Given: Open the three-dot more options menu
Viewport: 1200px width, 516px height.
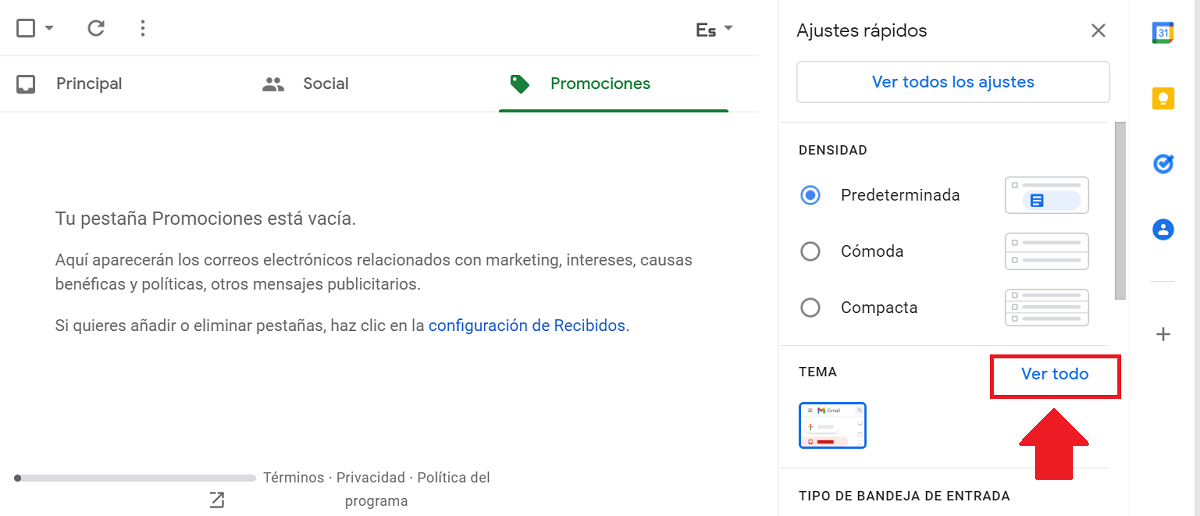Looking at the screenshot, I should pos(143,28).
